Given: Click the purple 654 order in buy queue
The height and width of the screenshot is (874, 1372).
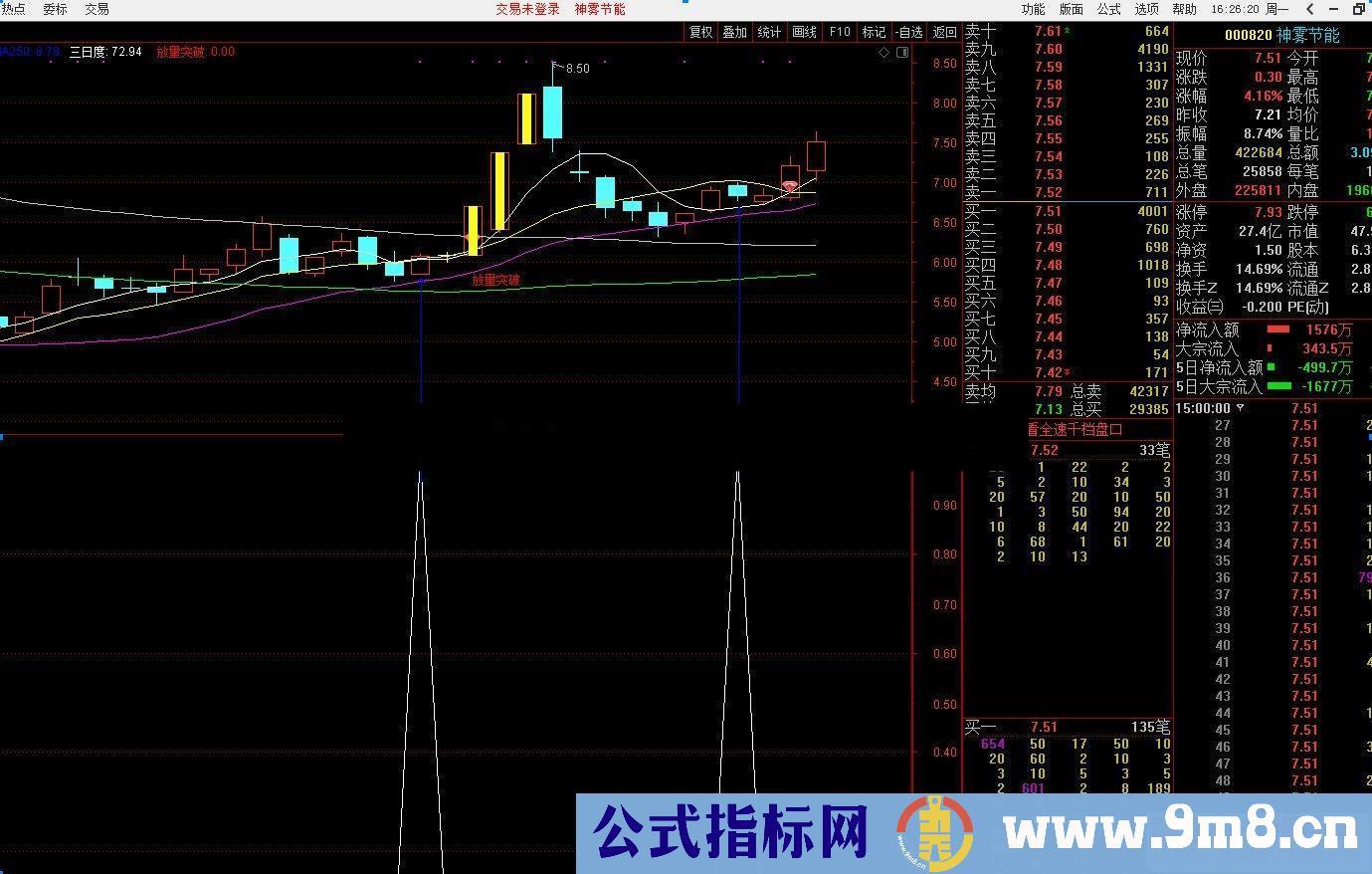Looking at the screenshot, I should pyautogui.click(x=993, y=745).
